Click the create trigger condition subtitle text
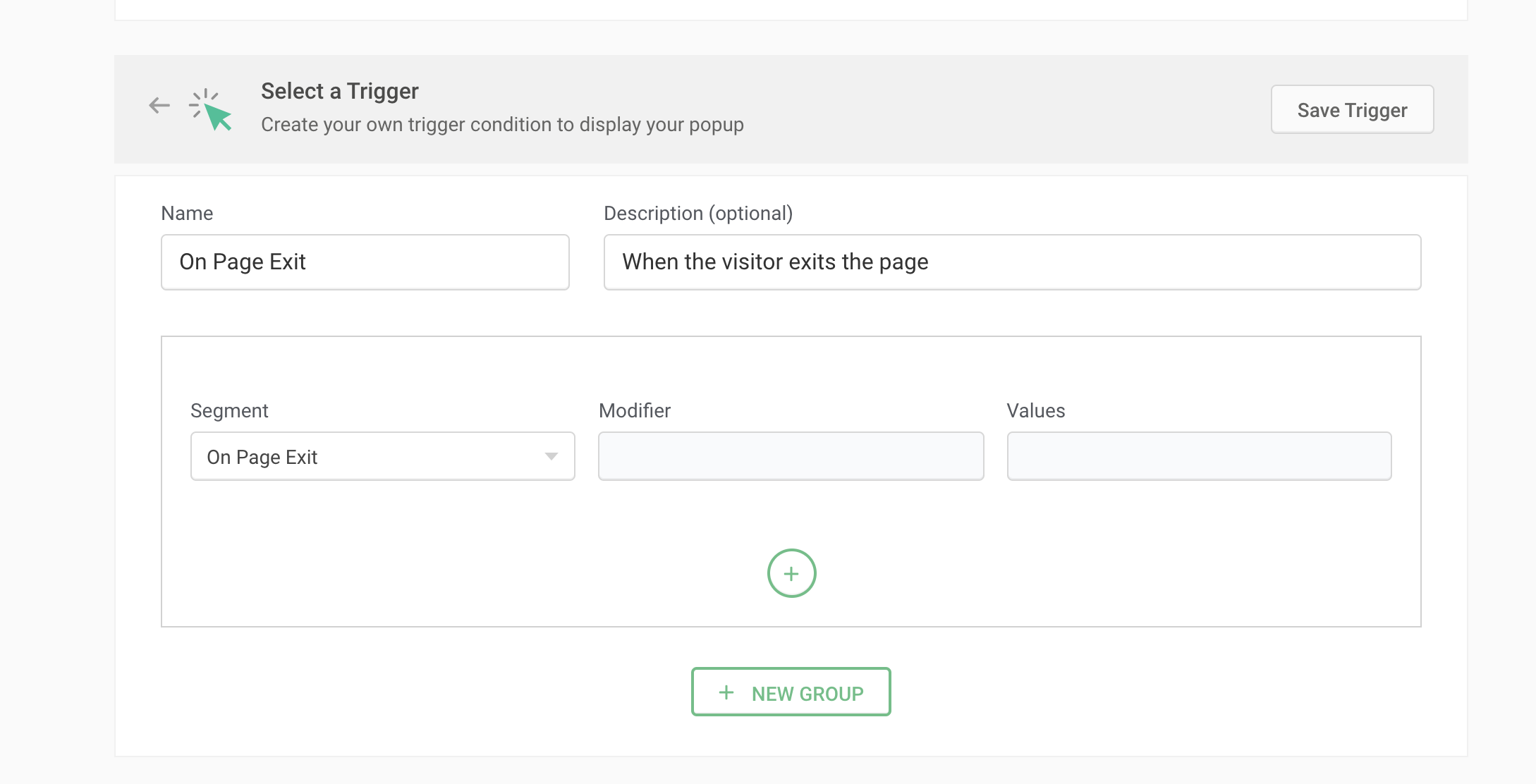Image resolution: width=1536 pixels, height=784 pixels. (x=502, y=125)
